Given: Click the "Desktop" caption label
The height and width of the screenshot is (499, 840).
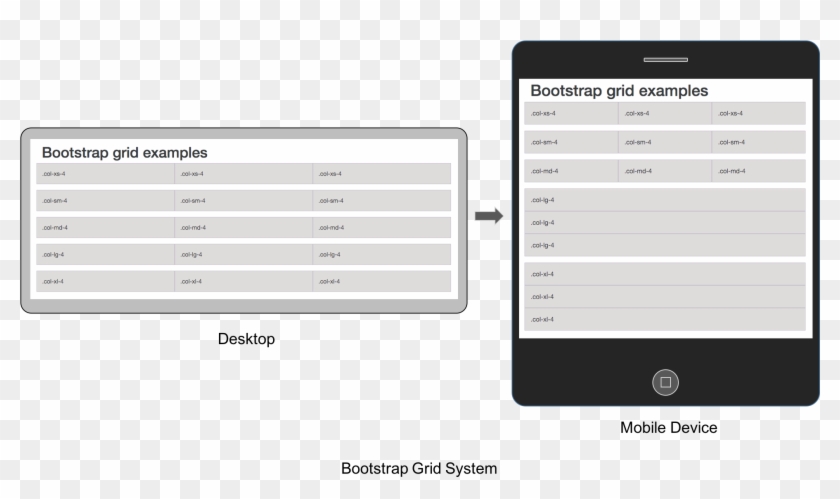Looking at the screenshot, I should [x=246, y=339].
